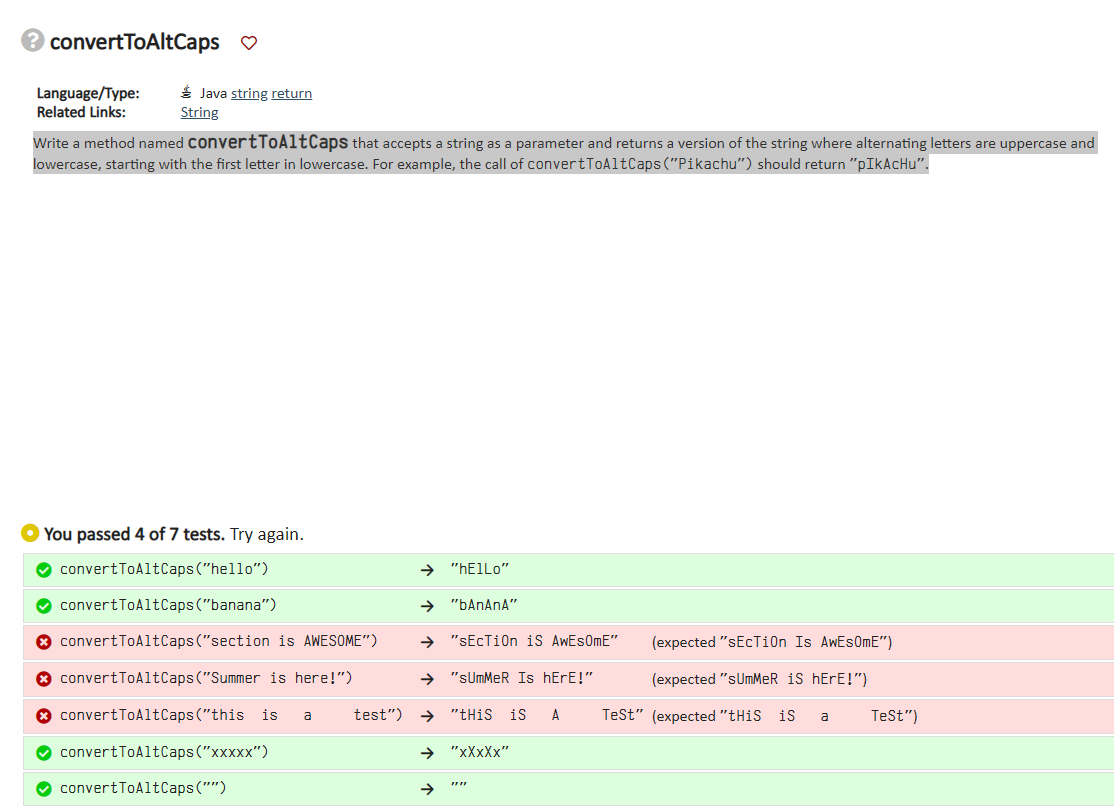This screenshot has width=1114, height=811.
Task: Toggle the heart favorite icon
Action: (x=248, y=43)
